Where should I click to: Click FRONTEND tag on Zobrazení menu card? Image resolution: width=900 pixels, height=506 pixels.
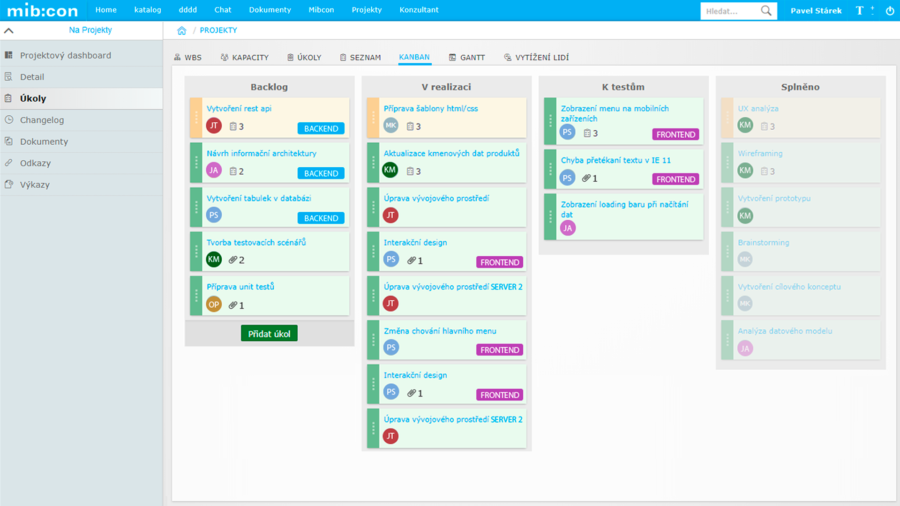(675, 134)
